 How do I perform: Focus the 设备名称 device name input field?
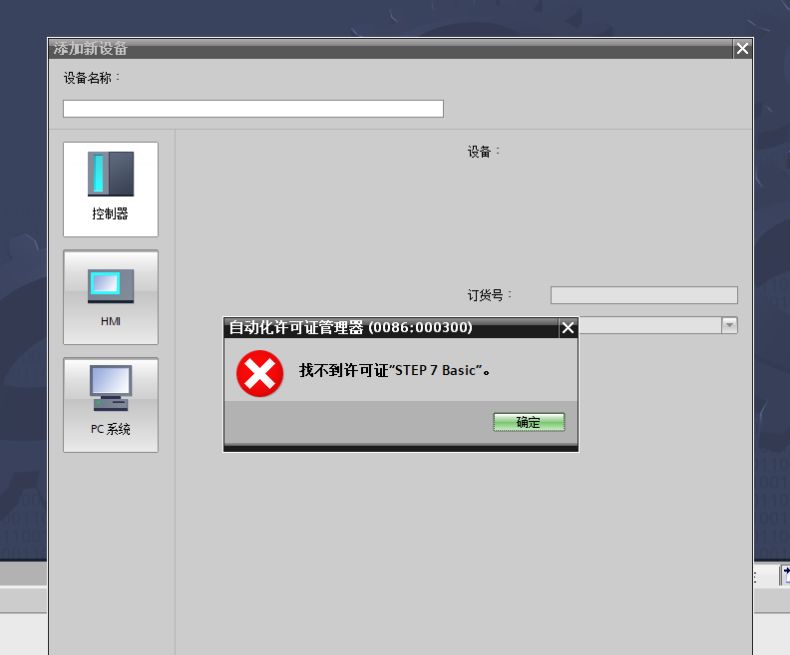[253, 109]
